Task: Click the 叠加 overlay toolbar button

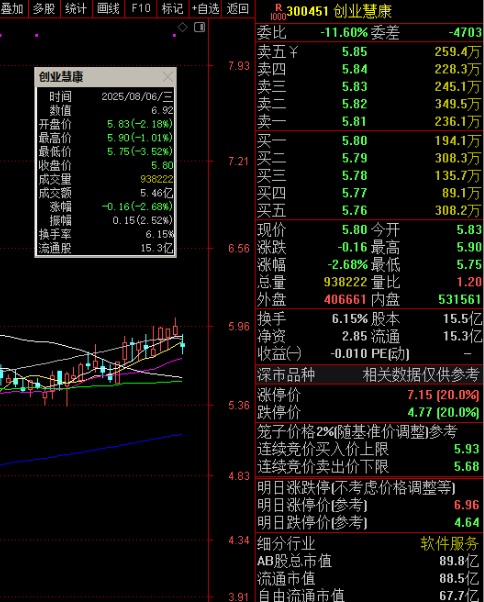Action: (x=13, y=8)
